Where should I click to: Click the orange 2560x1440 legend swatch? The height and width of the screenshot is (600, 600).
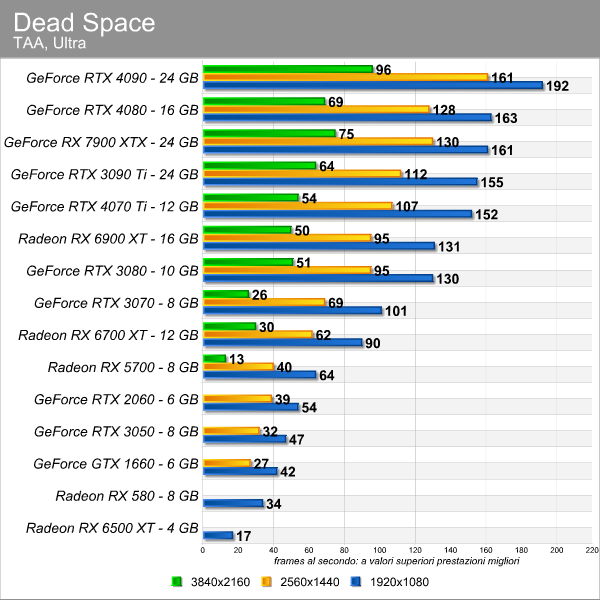click(266, 582)
